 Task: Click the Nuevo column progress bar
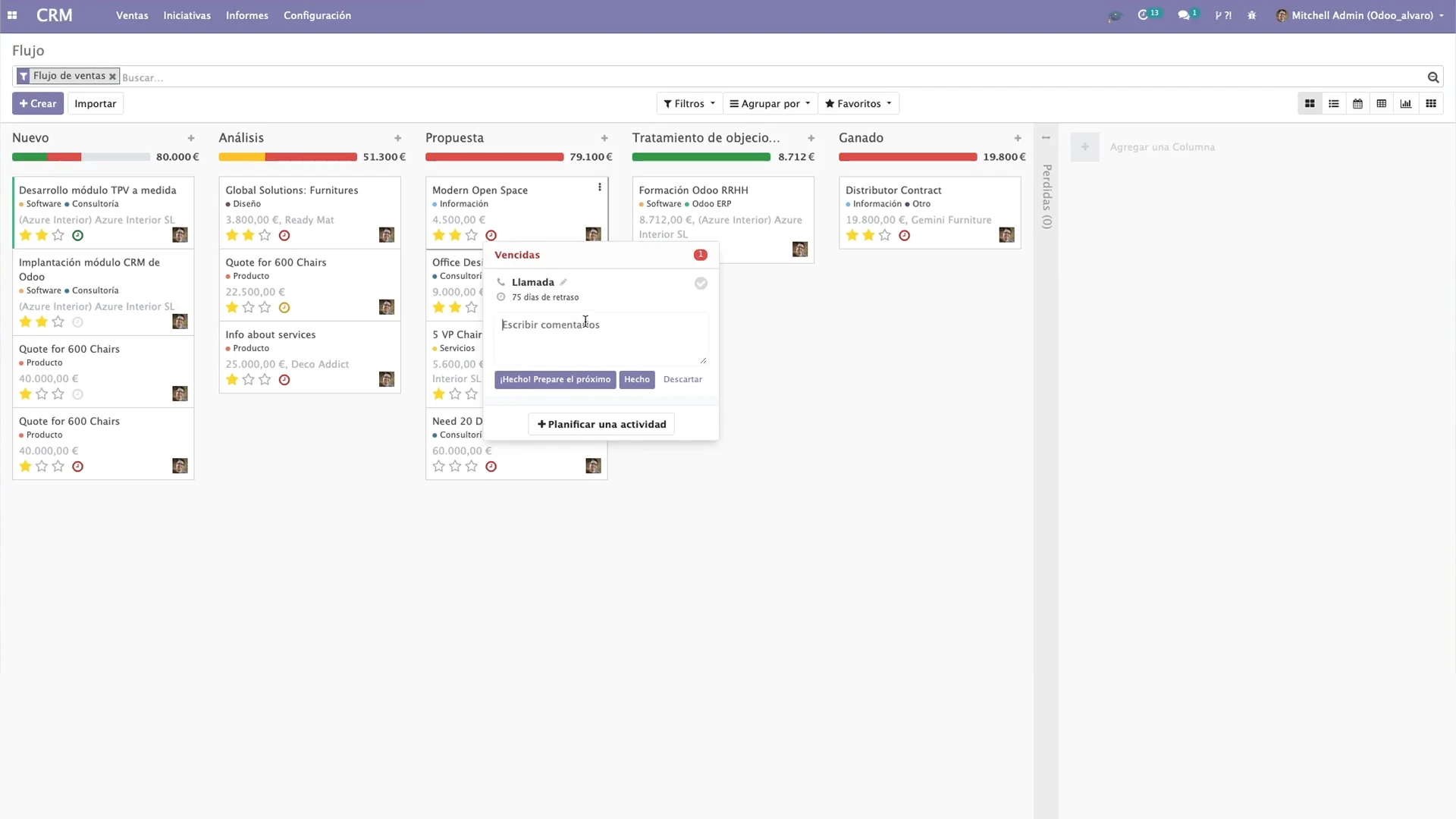click(x=80, y=157)
